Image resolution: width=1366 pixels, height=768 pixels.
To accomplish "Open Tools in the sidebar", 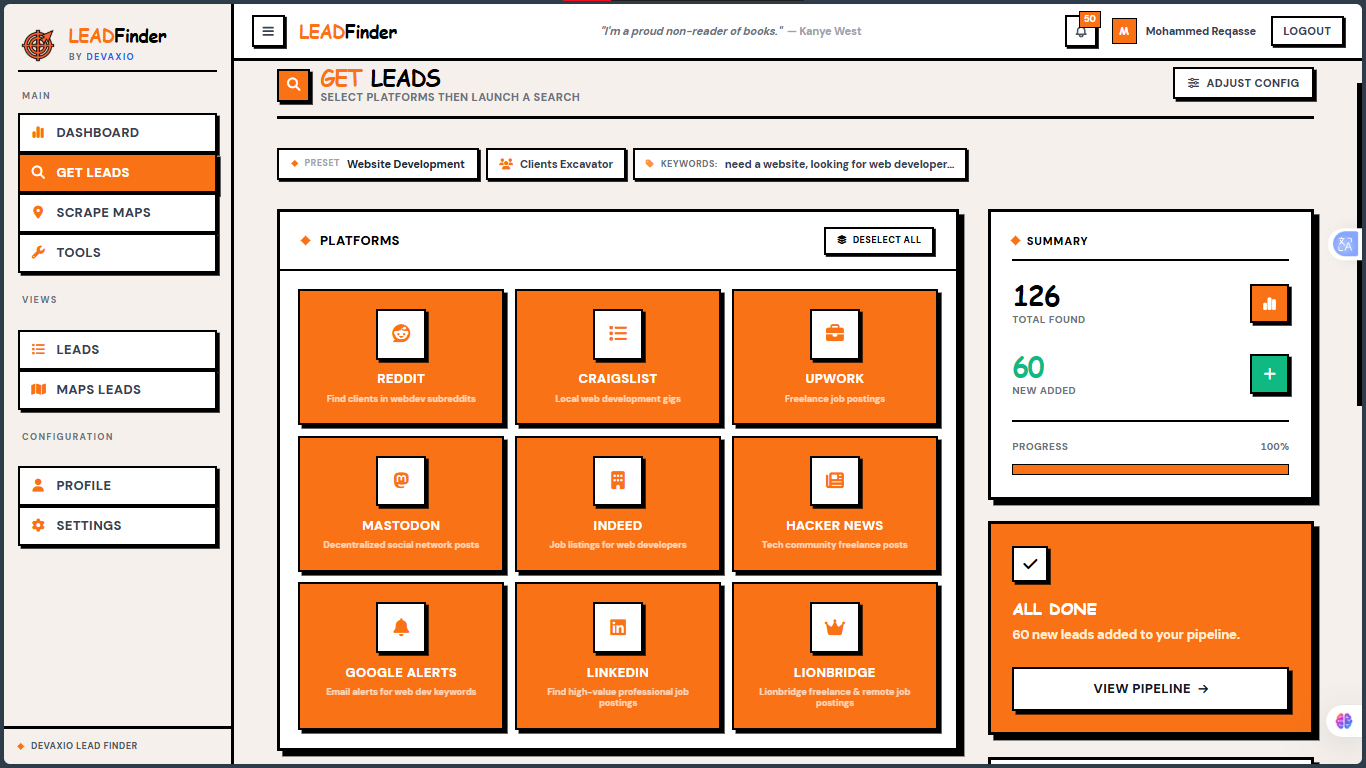I will 117,253.
